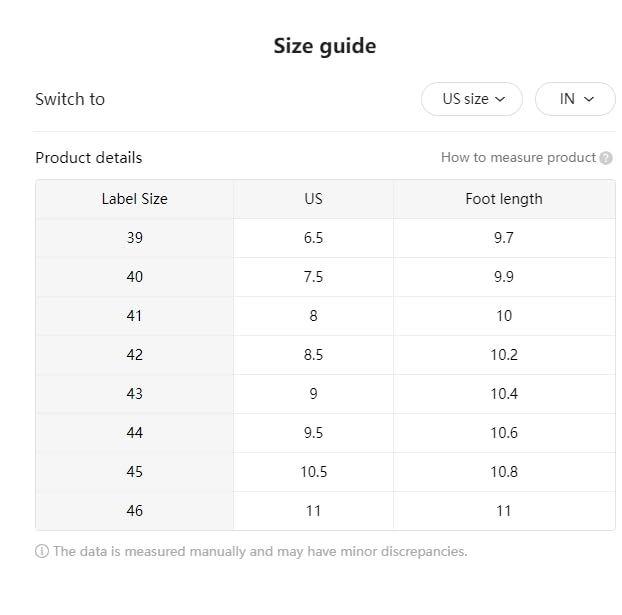Open the US size dropdown
This screenshot has height=615, width=622.
pyautogui.click(x=472, y=99)
